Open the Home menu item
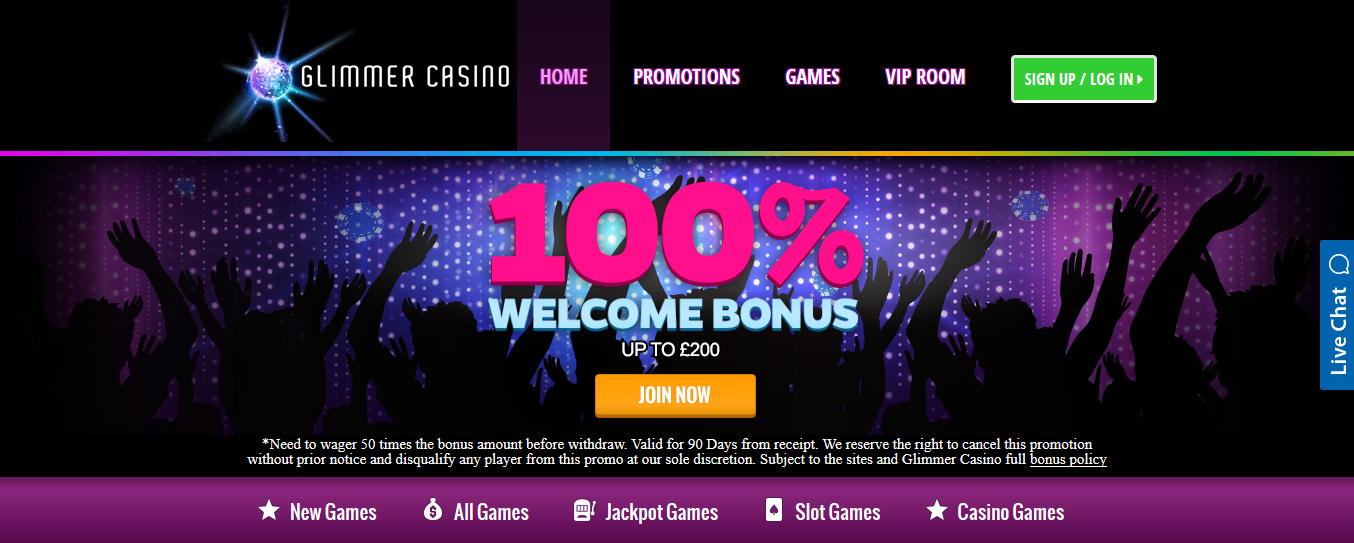This screenshot has width=1354, height=543. (564, 77)
